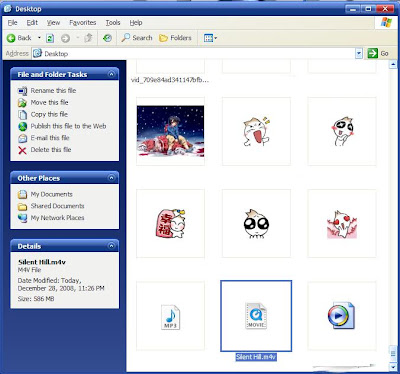Open Shared Documents link
The image size is (400, 374).
(57, 206)
